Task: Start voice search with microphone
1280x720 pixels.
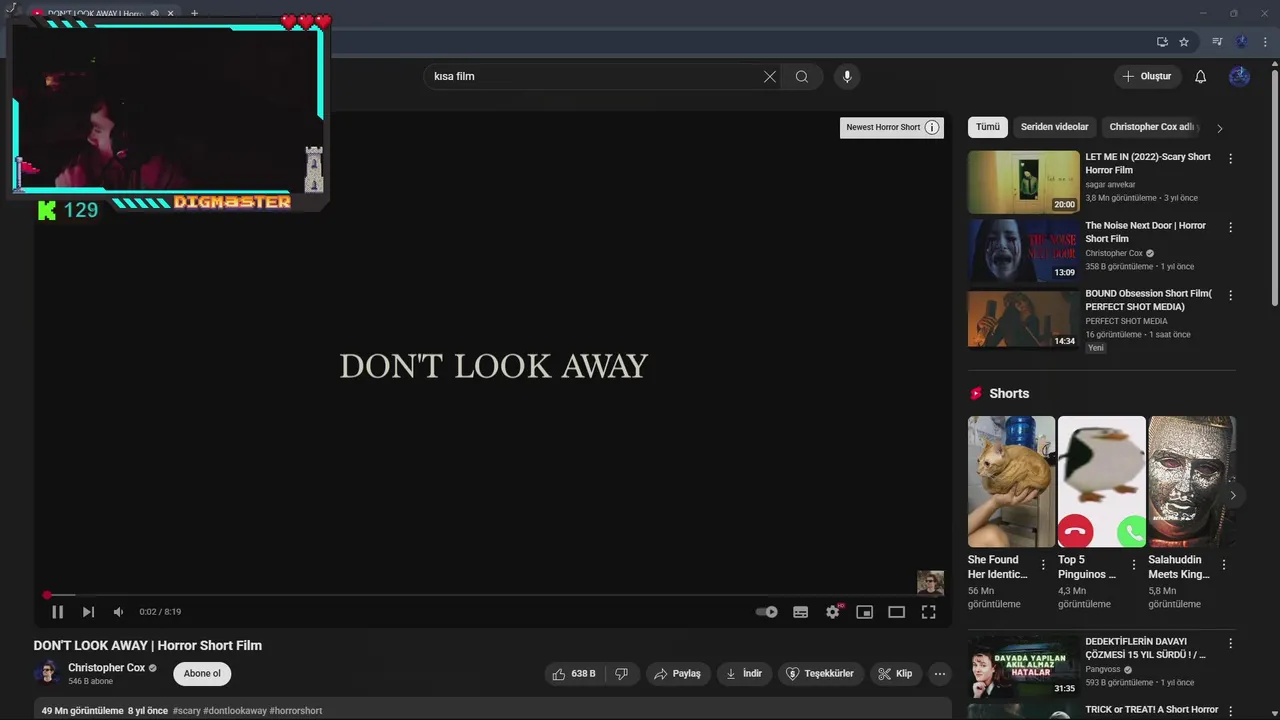Action: coord(847,77)
